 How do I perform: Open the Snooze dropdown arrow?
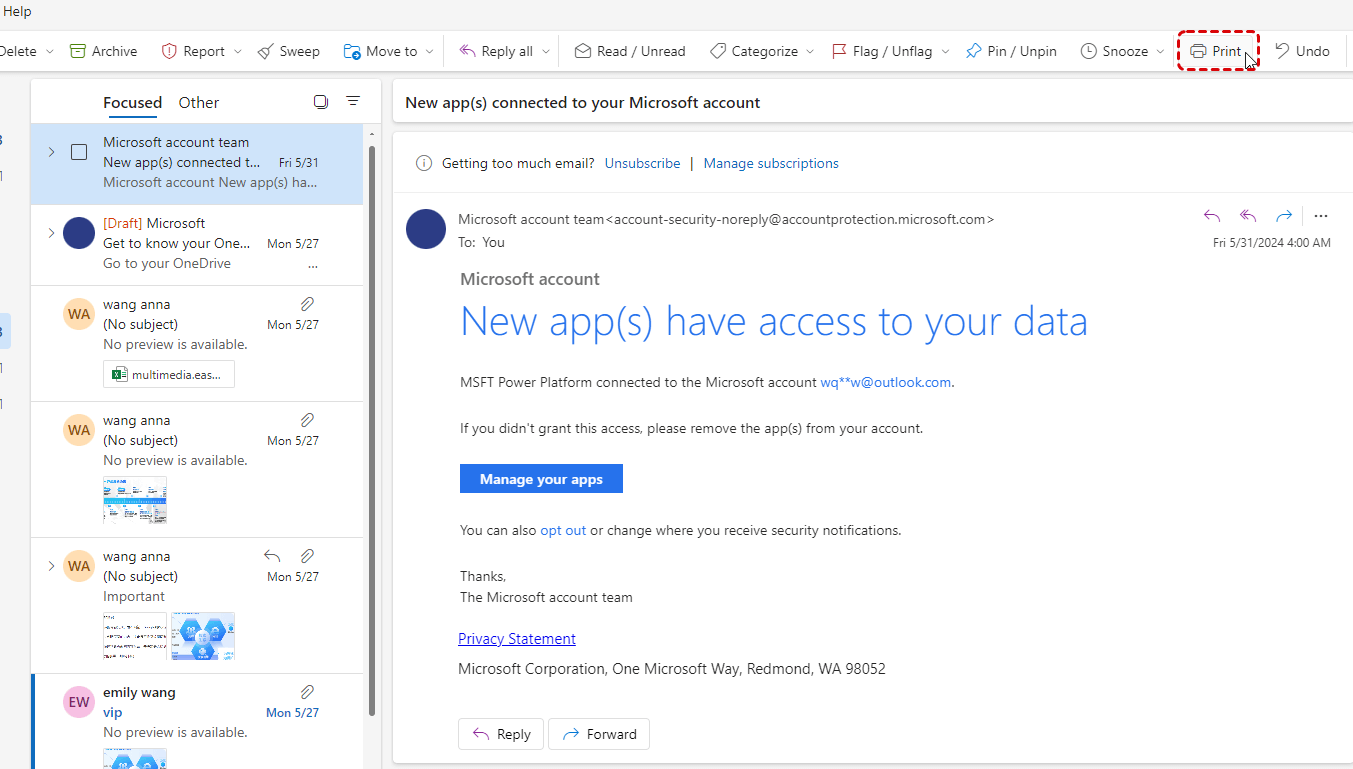[1160, 51]
